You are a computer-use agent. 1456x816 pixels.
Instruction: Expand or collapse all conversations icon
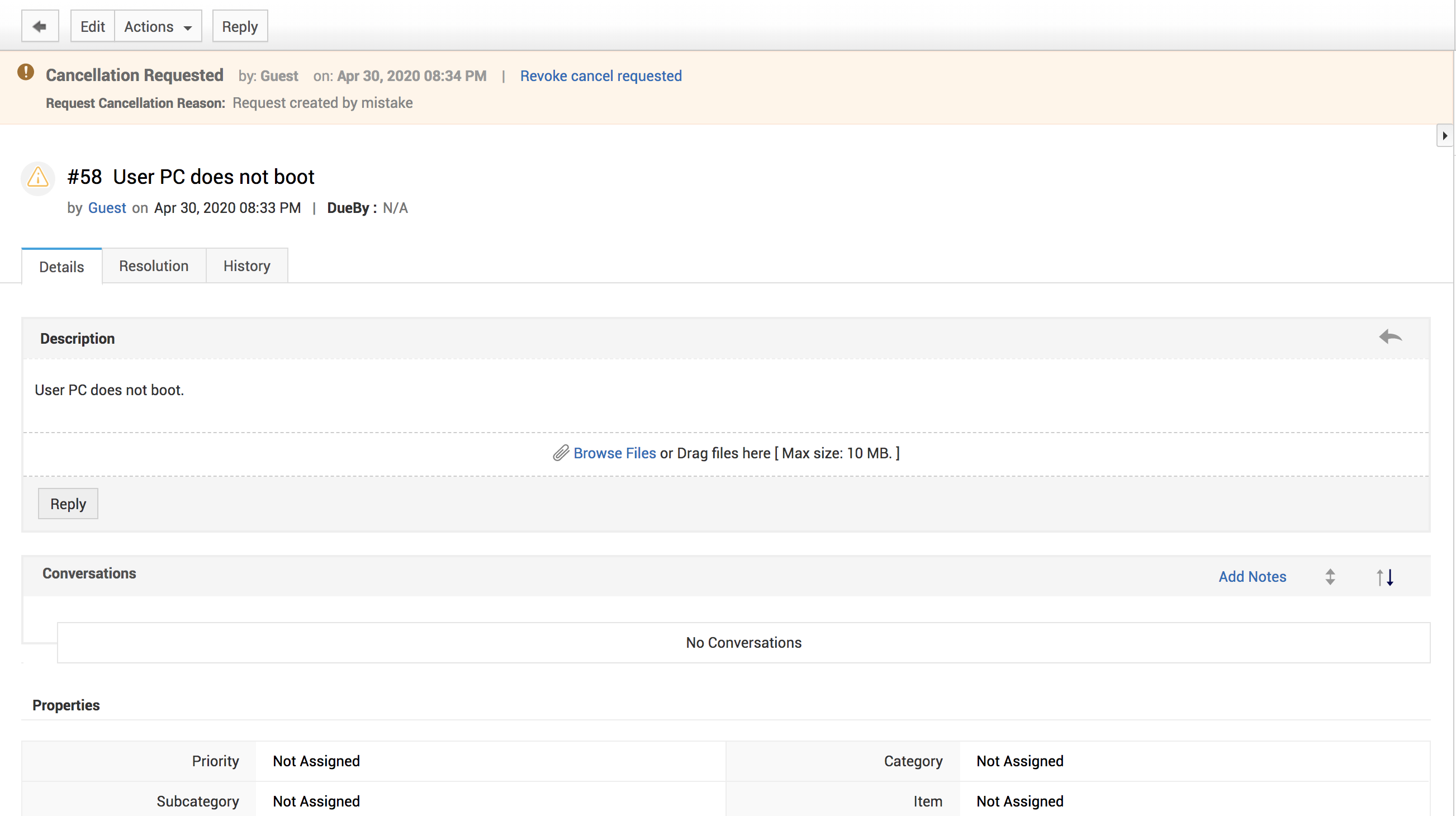click(x=1330, y=576)
